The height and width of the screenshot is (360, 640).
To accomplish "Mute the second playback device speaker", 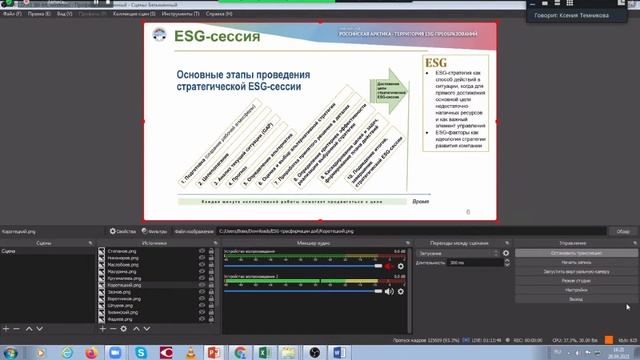I will (x=389, y=291).
